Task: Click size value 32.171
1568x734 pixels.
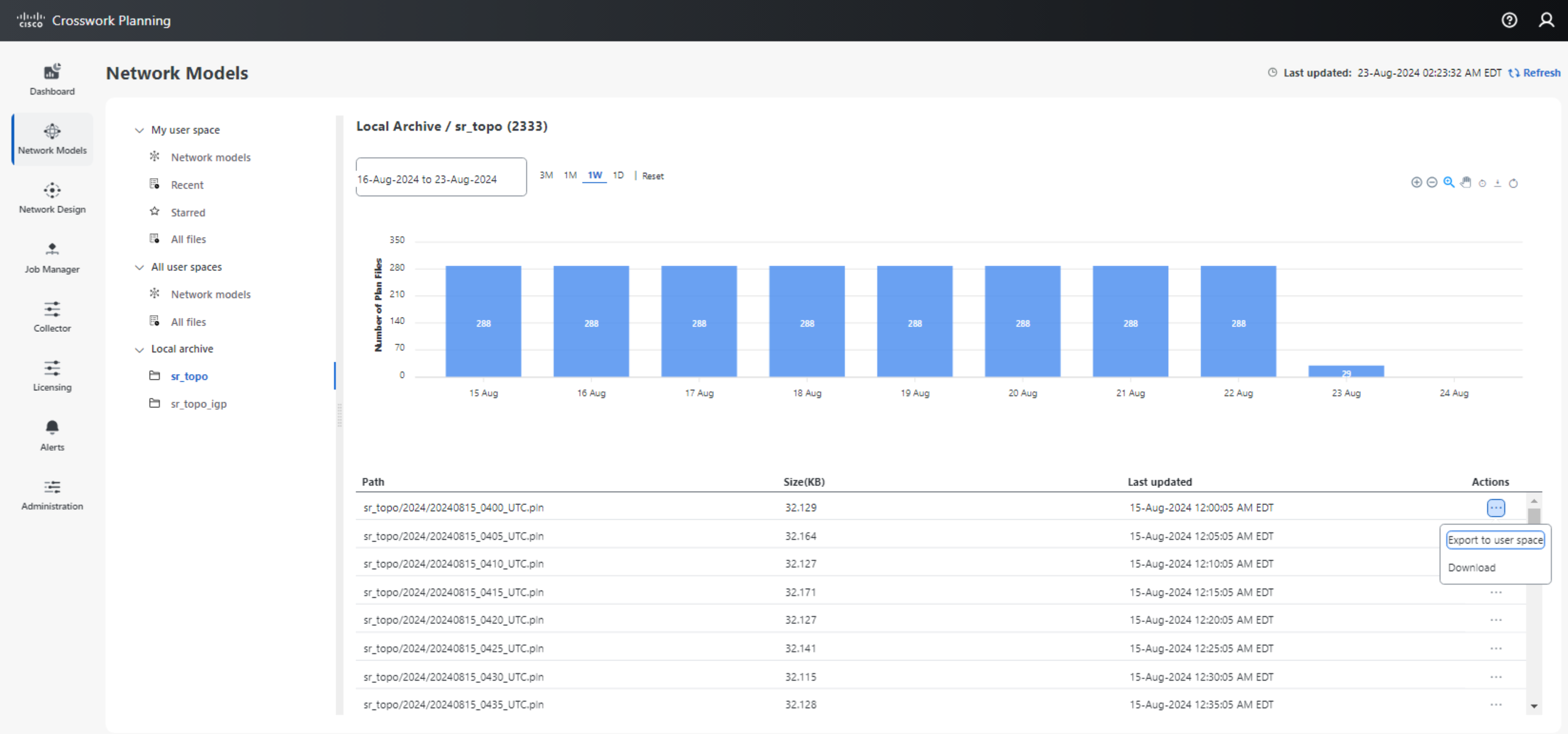Action: coord(801,592)
